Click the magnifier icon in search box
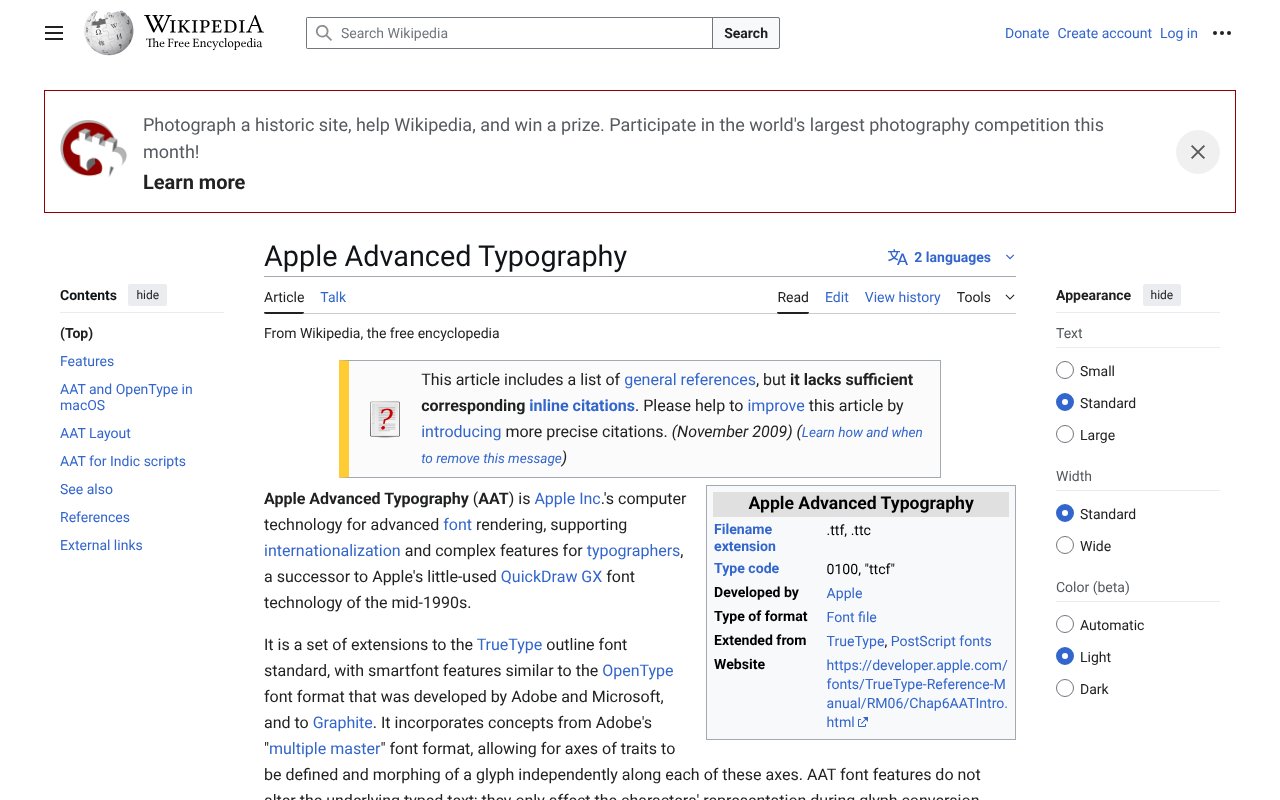 (x=323, y=33)
